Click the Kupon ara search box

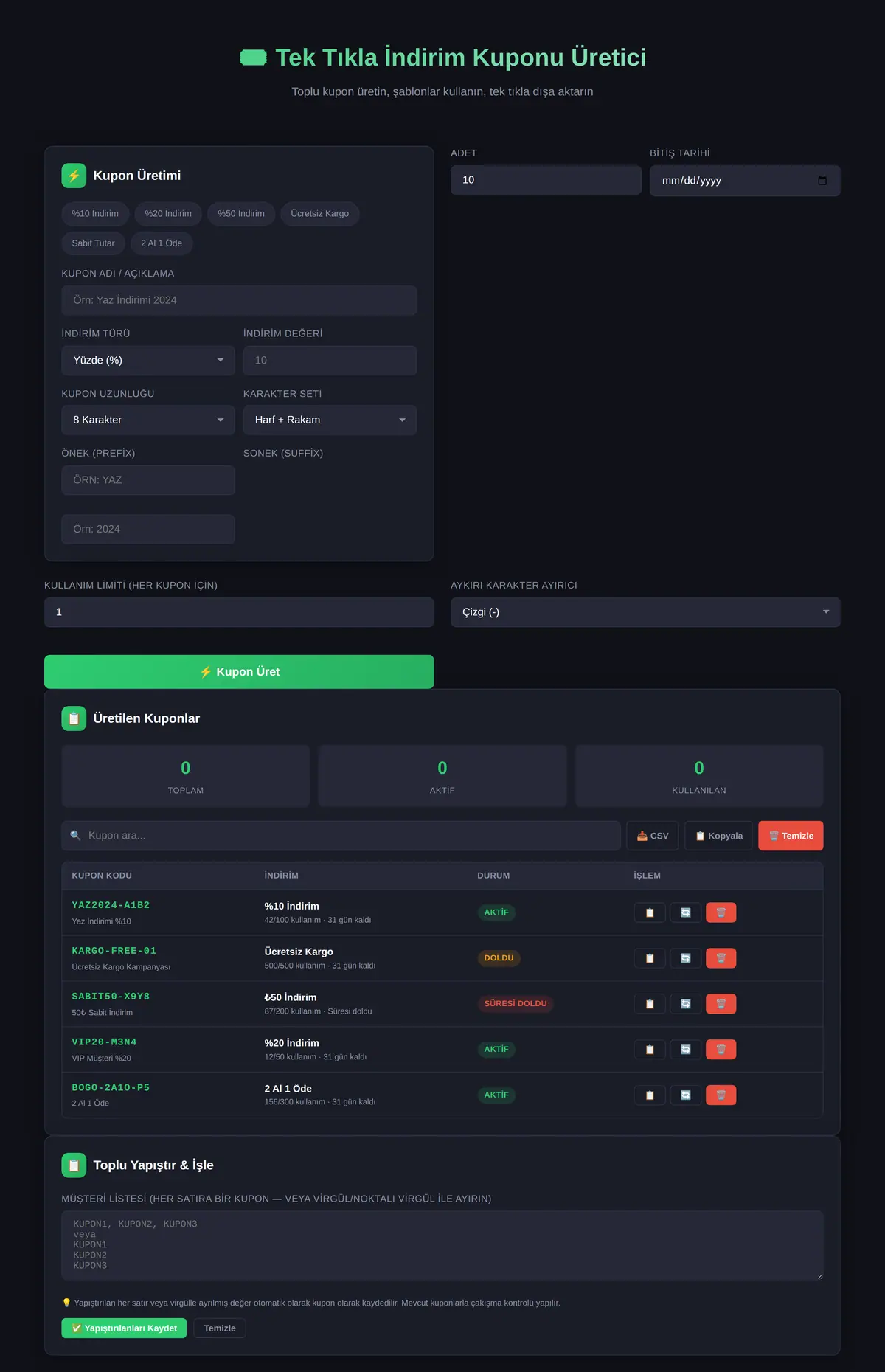pos(341,836)
